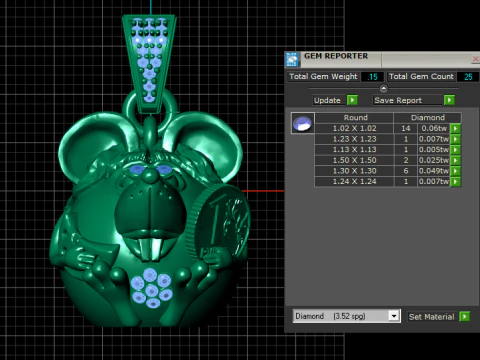The height and width of the screenshot is (360, 480).
Task: Select the 1.02 X 1.02 size cell
Action: pos(354,128)
